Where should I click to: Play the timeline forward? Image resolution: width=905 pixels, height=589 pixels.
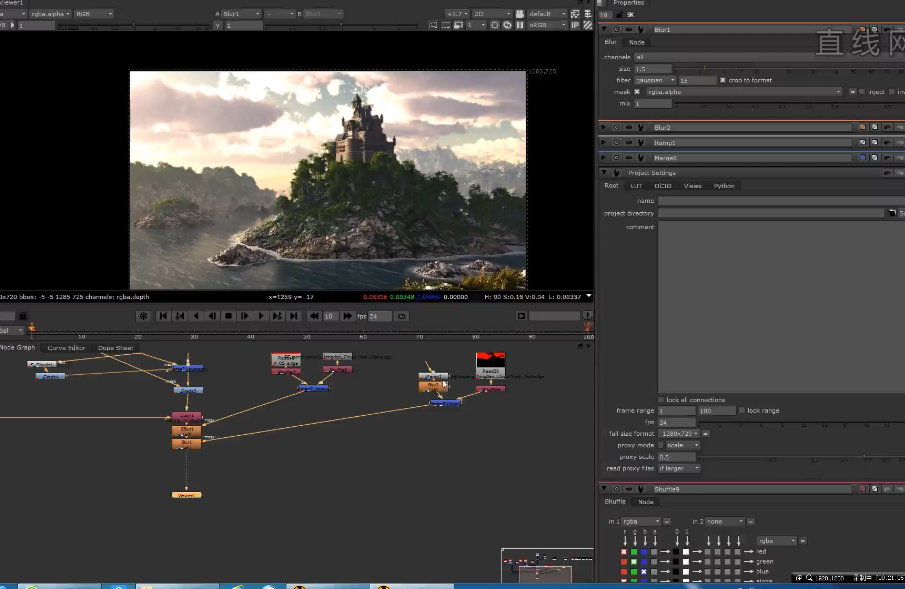pos(261,316)
